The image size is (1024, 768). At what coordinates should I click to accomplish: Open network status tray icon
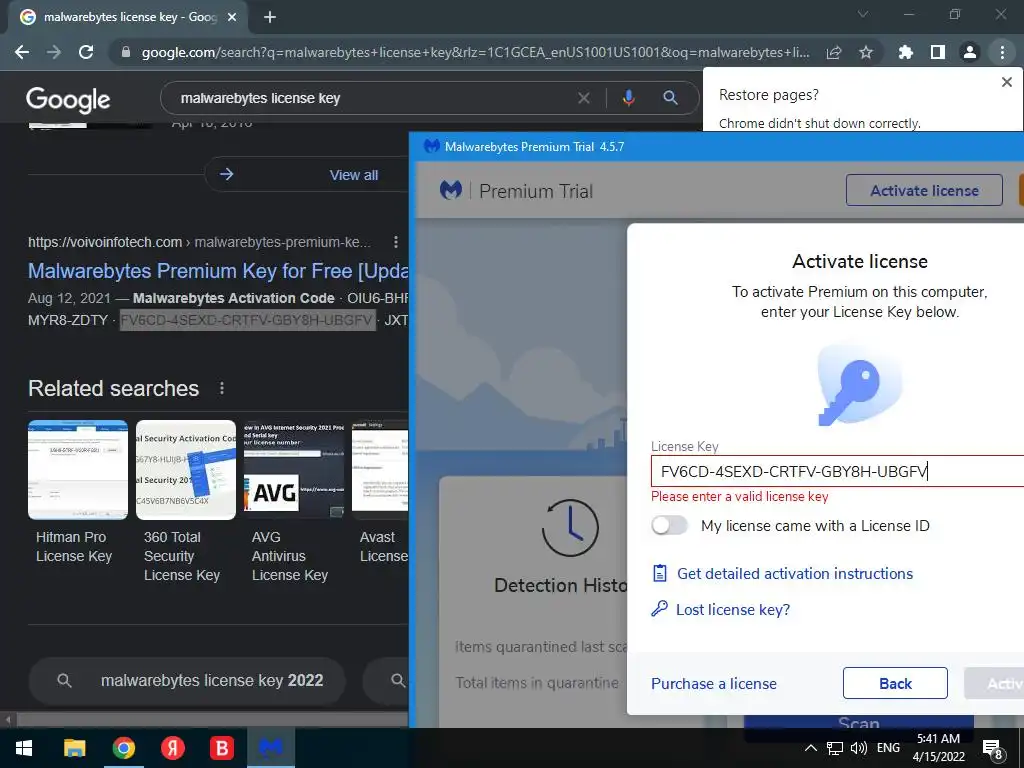(x=835, y=748)
